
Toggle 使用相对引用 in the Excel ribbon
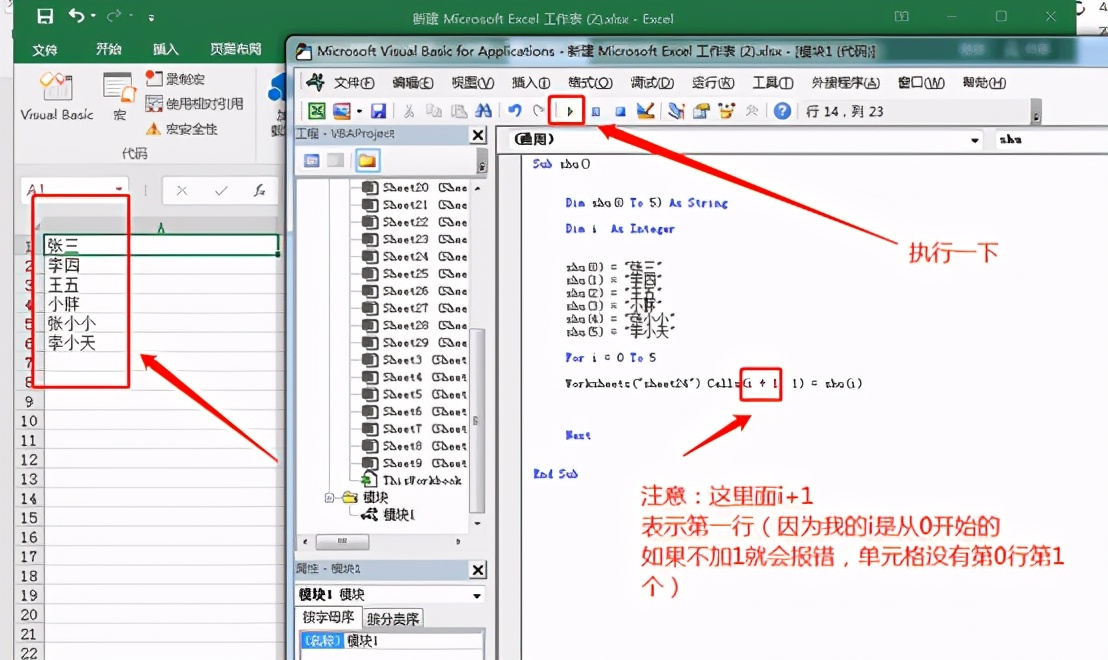194,104
